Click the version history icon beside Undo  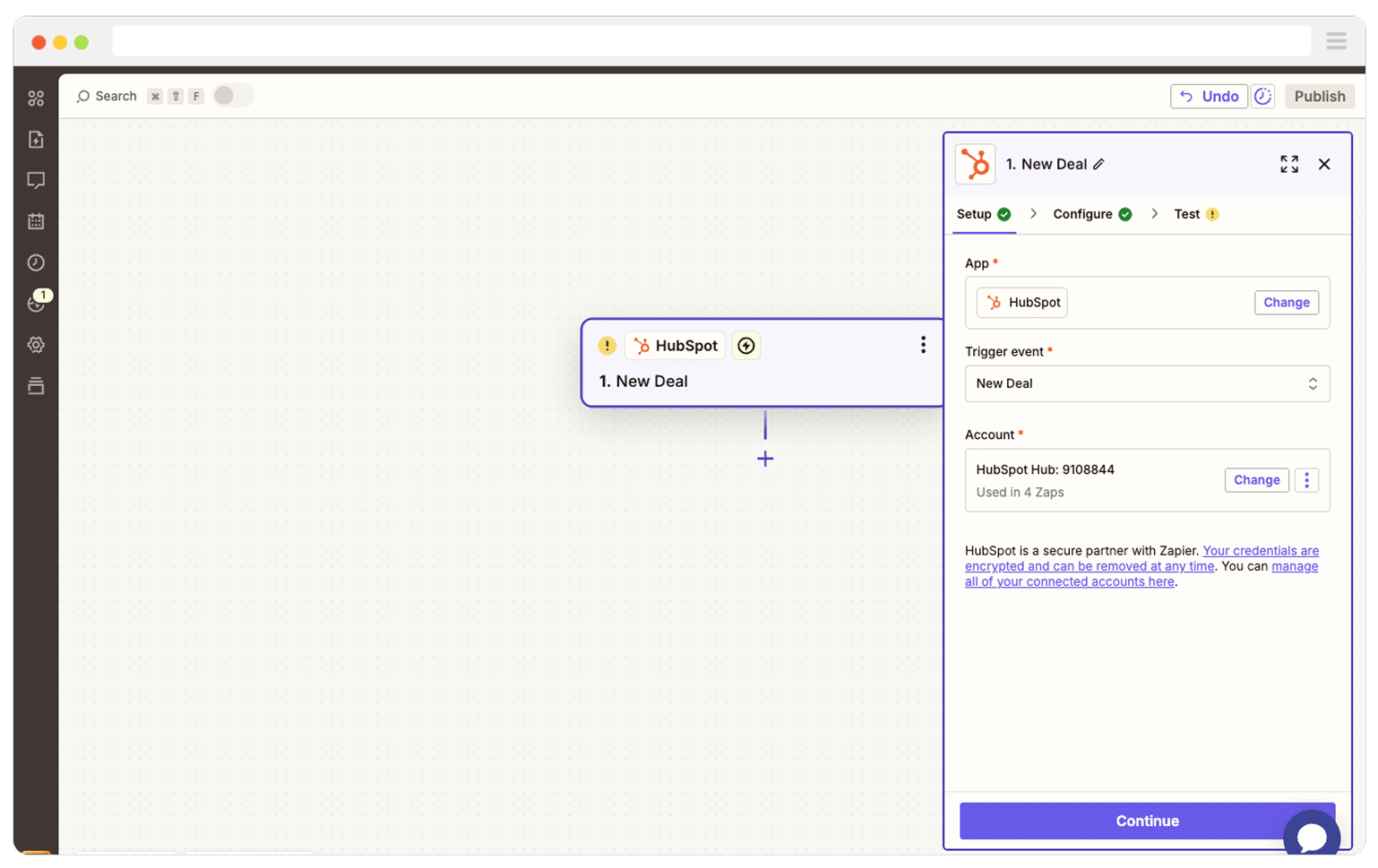(x=1262, y=96)
